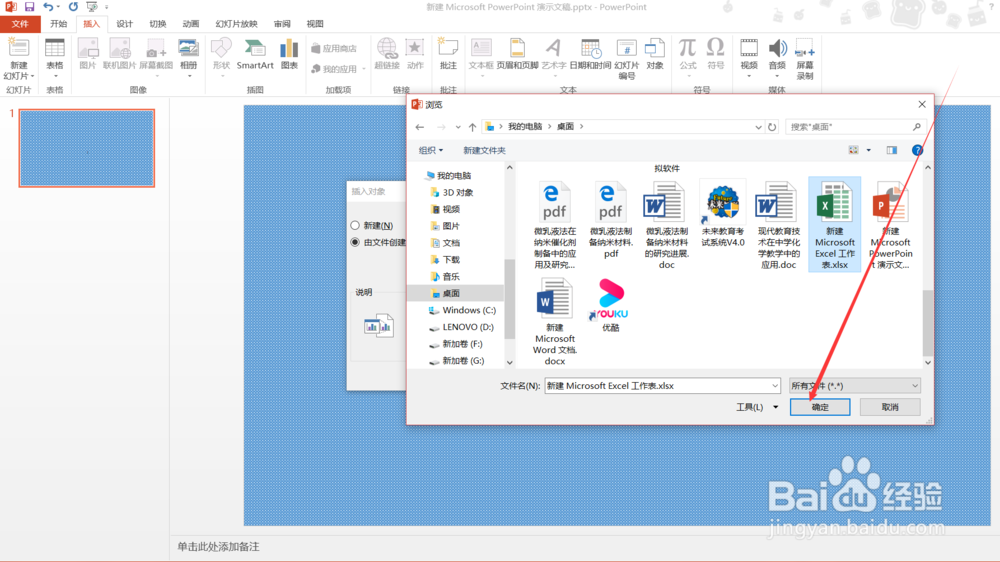This screenshot has width=1000, height=562.
Task: Click the Save icon in quick access toolbar
Action: [29, 6]
